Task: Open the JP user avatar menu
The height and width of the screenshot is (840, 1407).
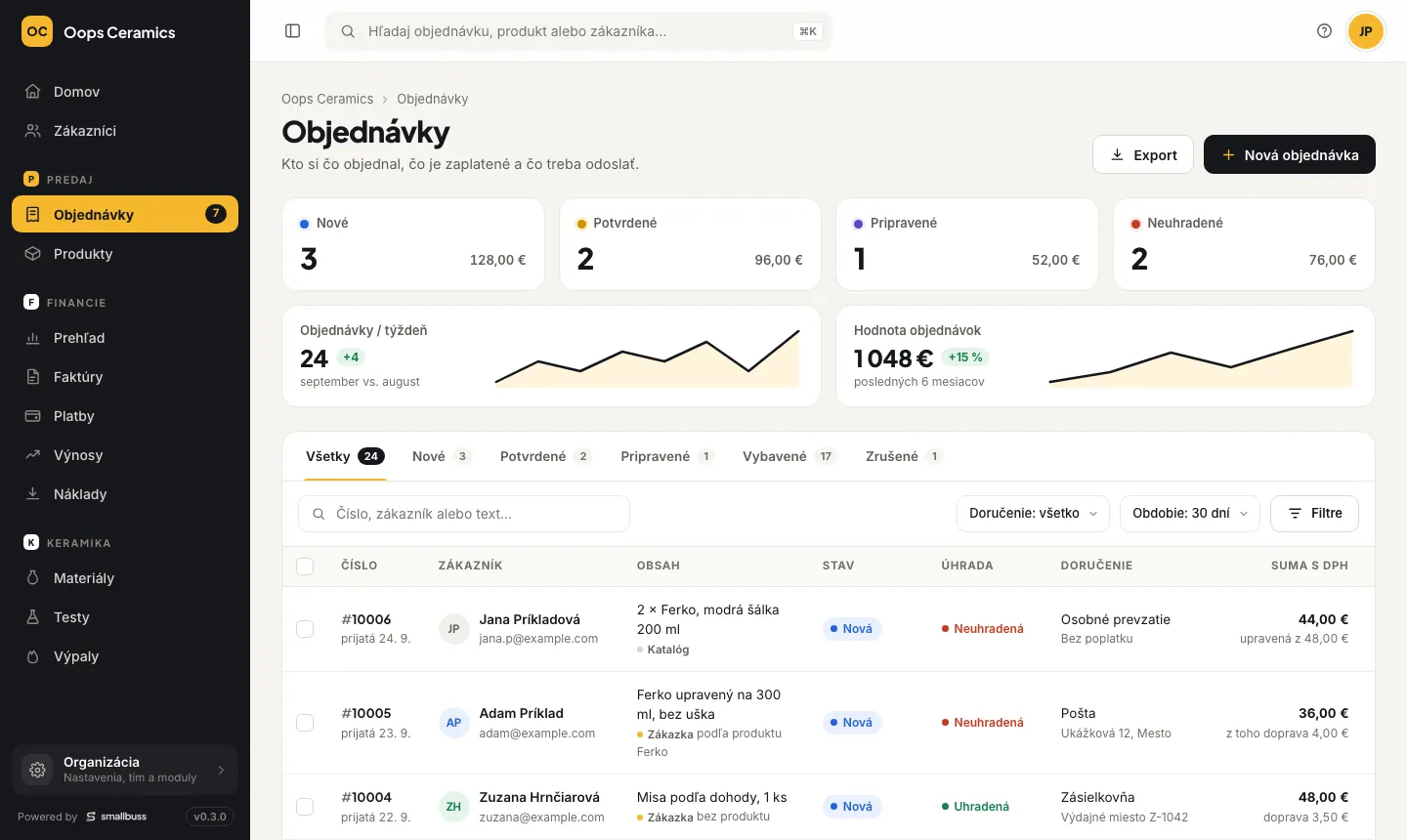Action: coord(1365,31)
